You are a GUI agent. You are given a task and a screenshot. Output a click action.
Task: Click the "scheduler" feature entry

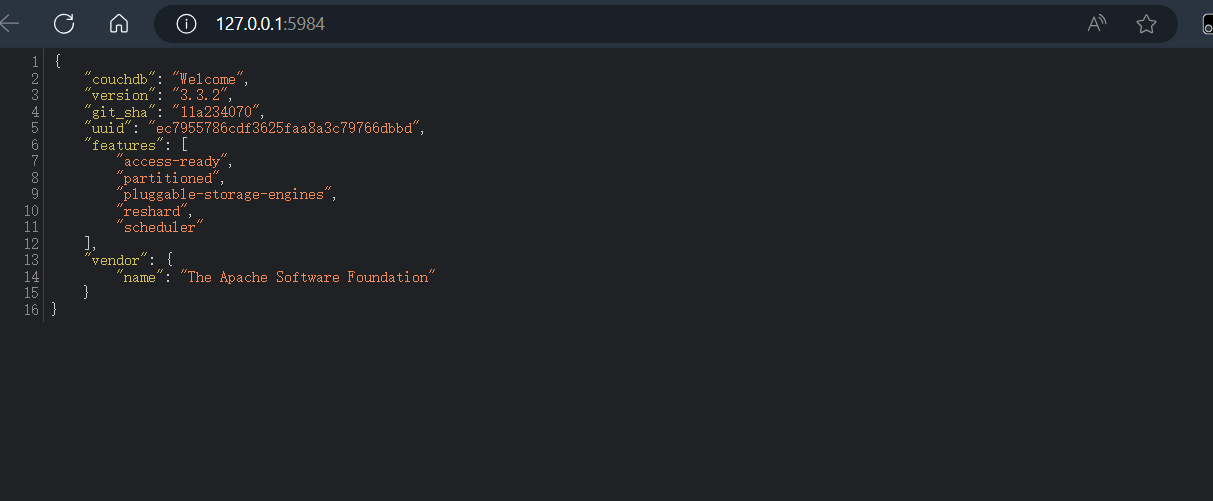160,227
